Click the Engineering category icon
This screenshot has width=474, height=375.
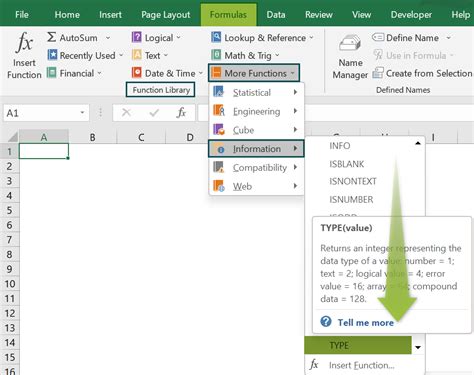pos(219,110)
